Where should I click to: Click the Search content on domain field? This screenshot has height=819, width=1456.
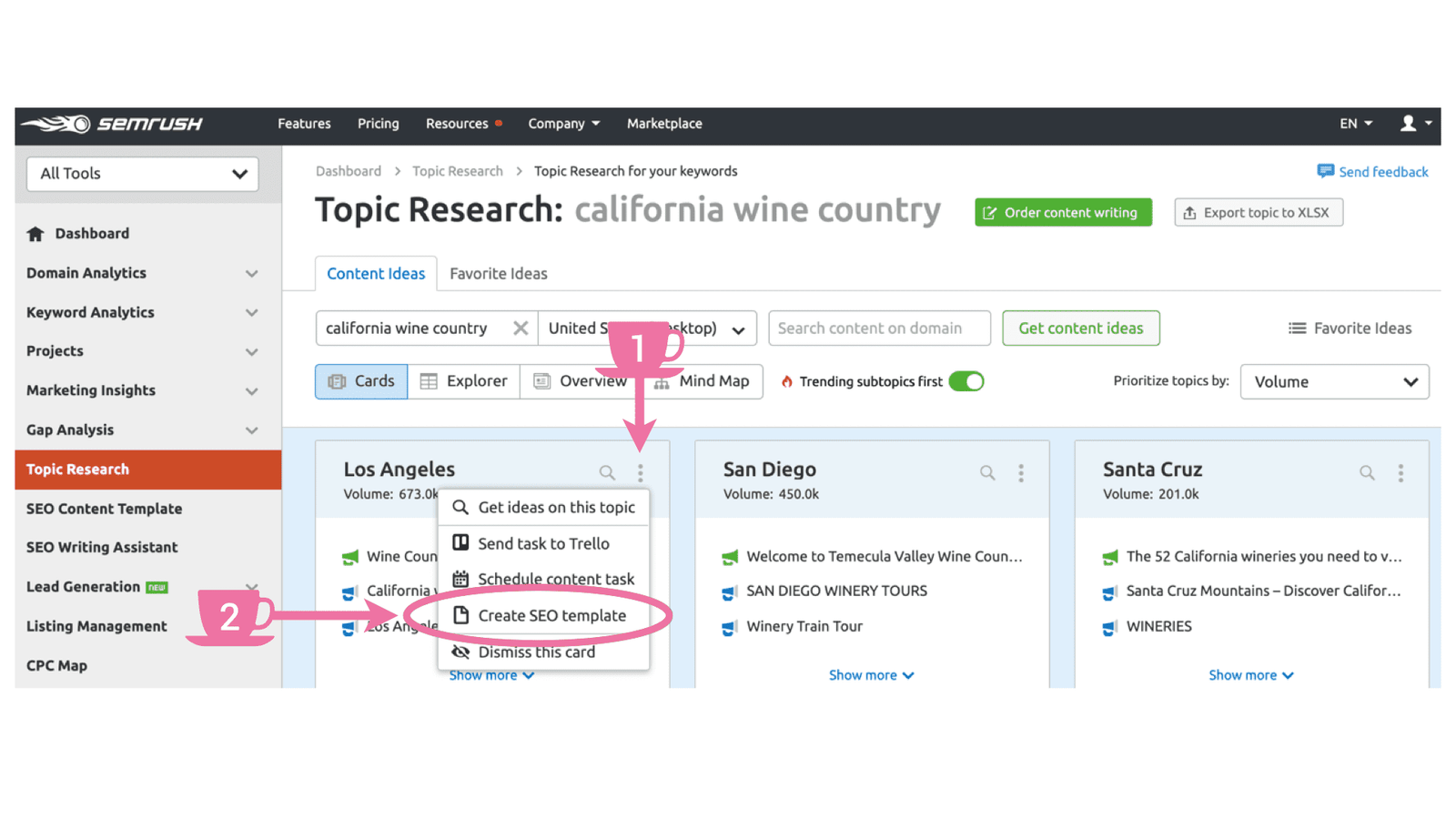click(x=878, y=328)
